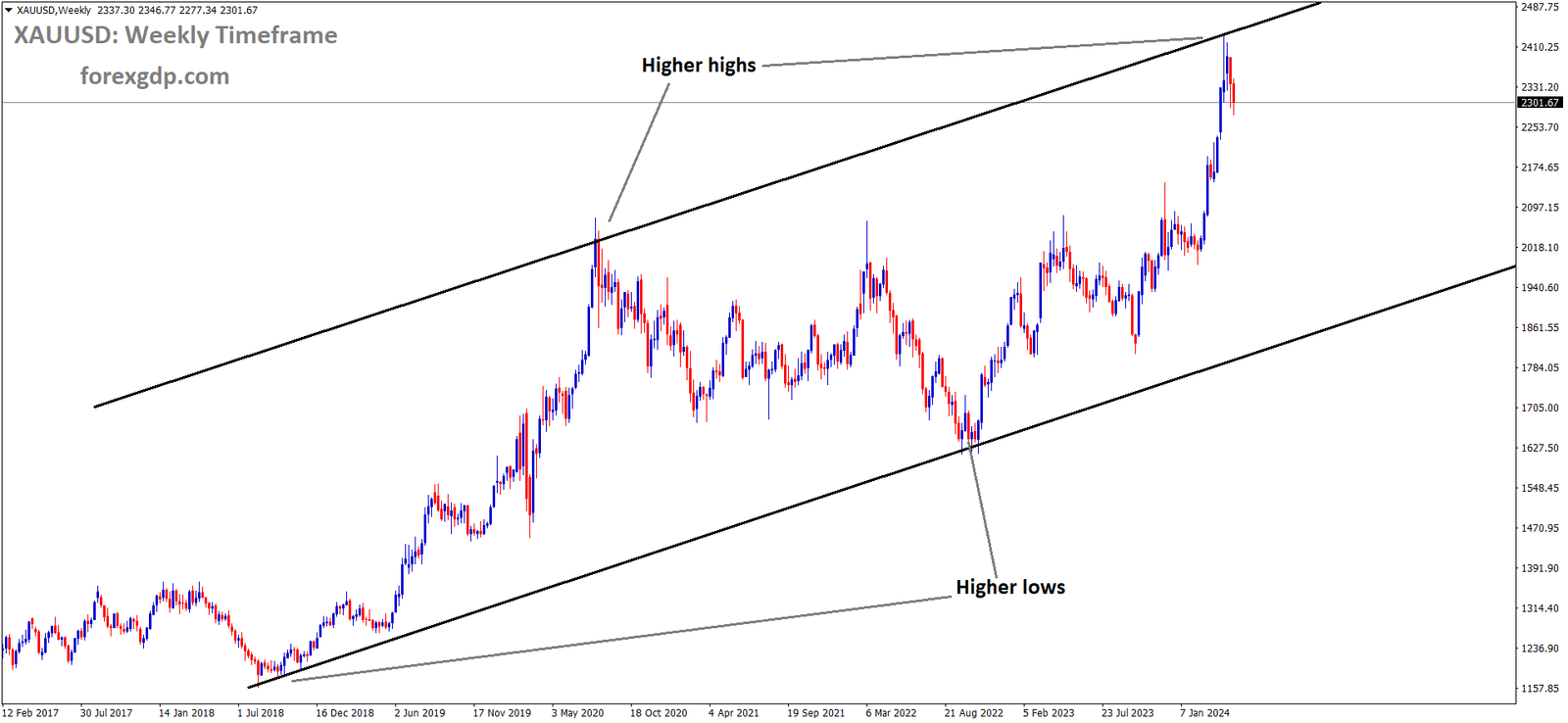Click the 1940.60 price axis label
This screenshot has width=1568, height=723.
click(x=1540, y=288)
